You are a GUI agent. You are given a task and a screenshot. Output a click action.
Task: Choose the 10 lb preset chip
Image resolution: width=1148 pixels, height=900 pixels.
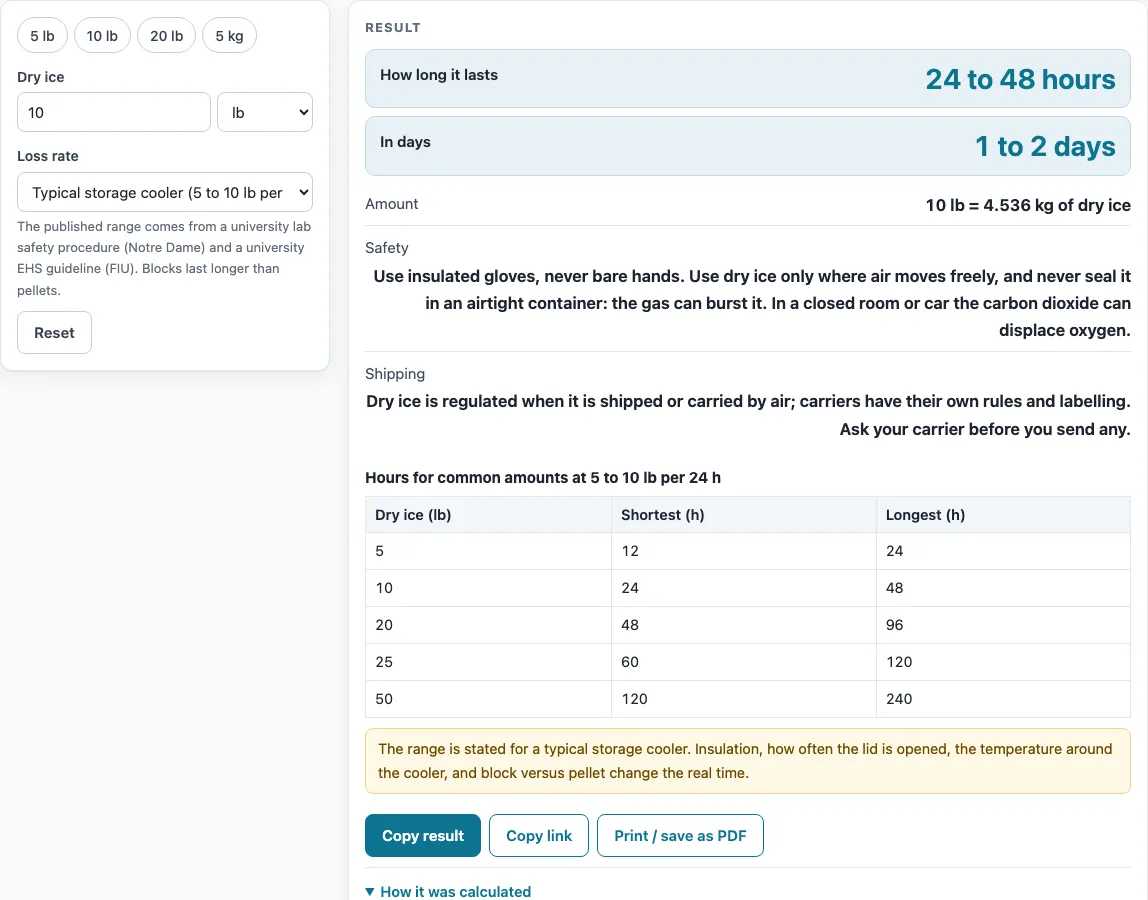(x=102, y=36)
